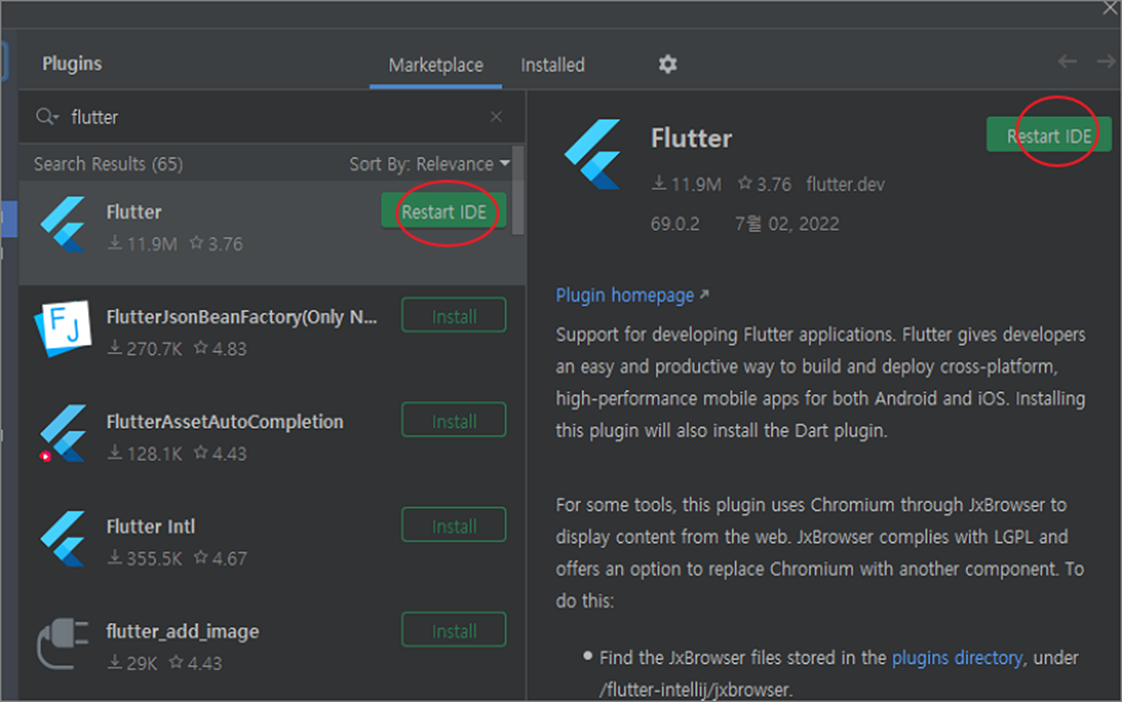Restart IDE from Flutter list row
The width and height of the screenshot is (1122, 702).
coord(444,212)
